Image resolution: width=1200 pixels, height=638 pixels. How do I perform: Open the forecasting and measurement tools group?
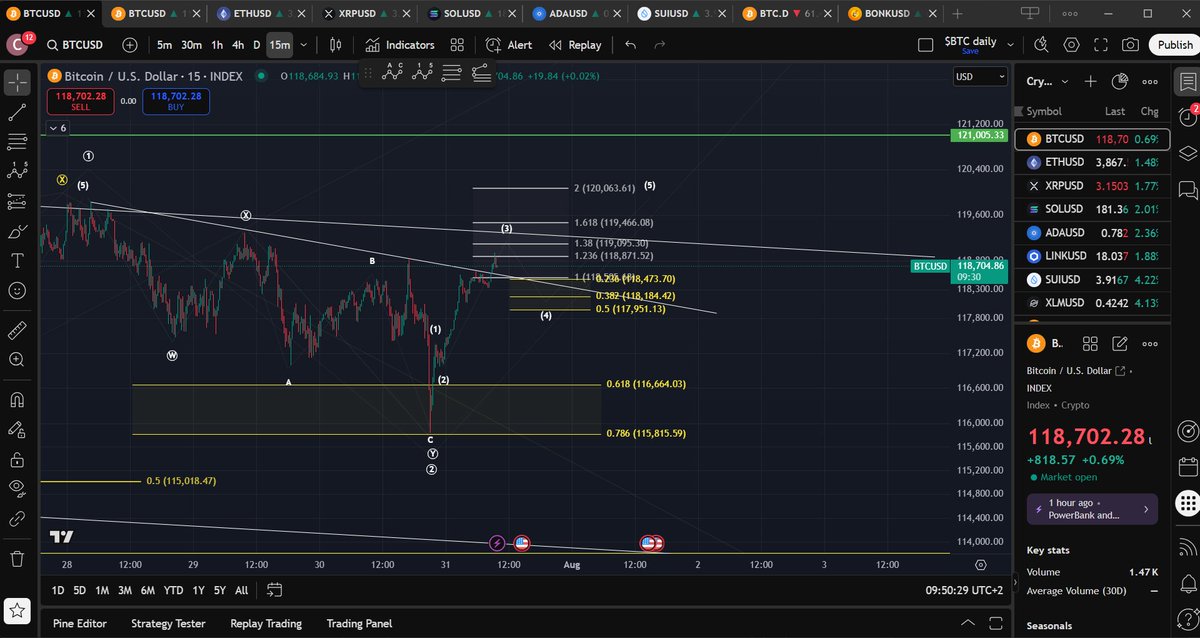pos(17,201)
